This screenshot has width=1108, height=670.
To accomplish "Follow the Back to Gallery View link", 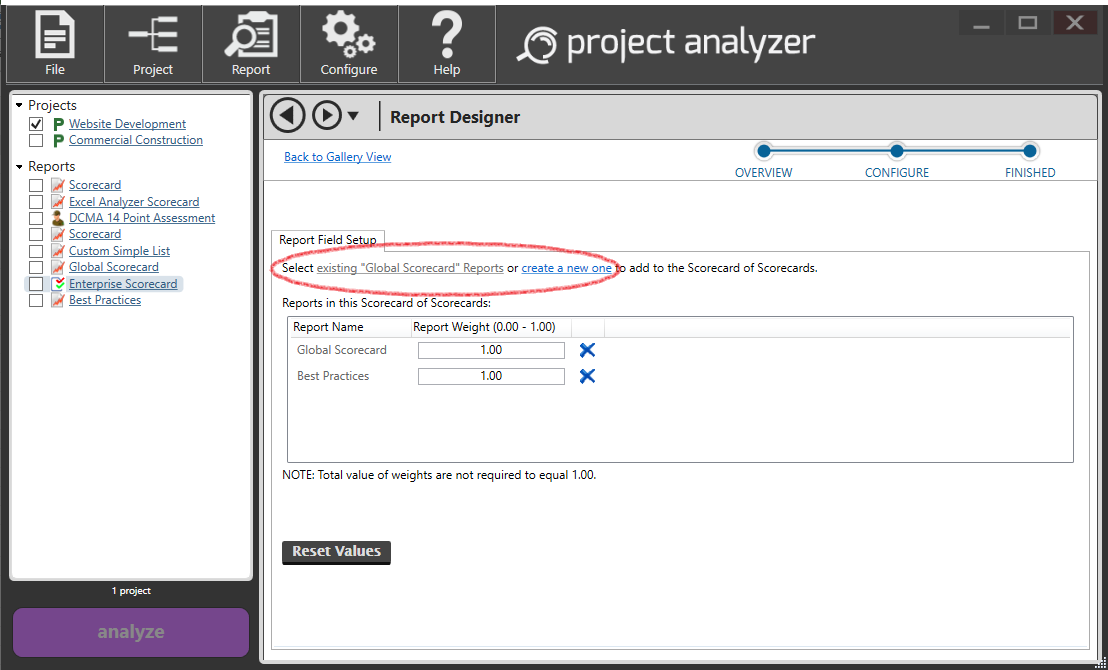I will [x=337, y=157].
